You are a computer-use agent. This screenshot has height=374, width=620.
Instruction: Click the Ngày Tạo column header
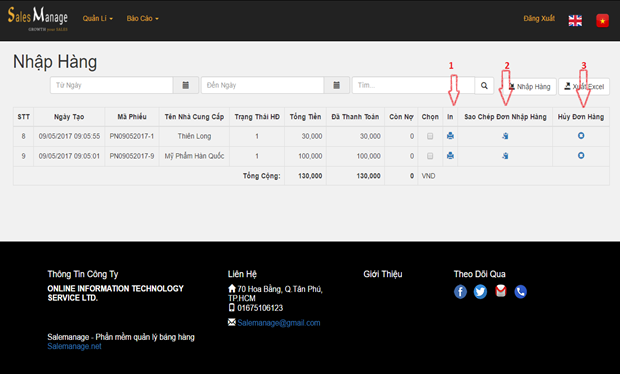(69, 117)
